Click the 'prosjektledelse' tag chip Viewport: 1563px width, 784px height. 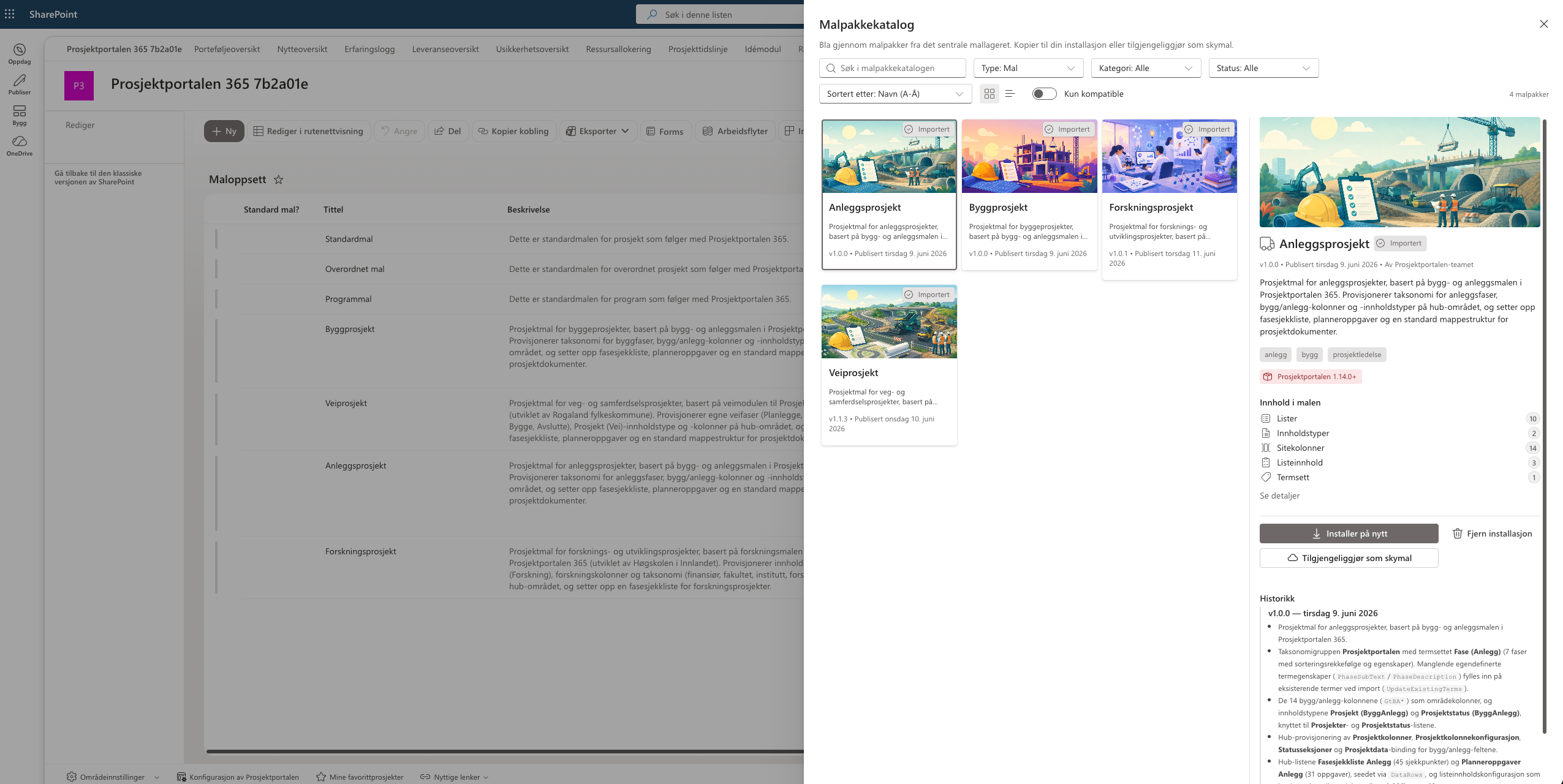(1357, 355)
